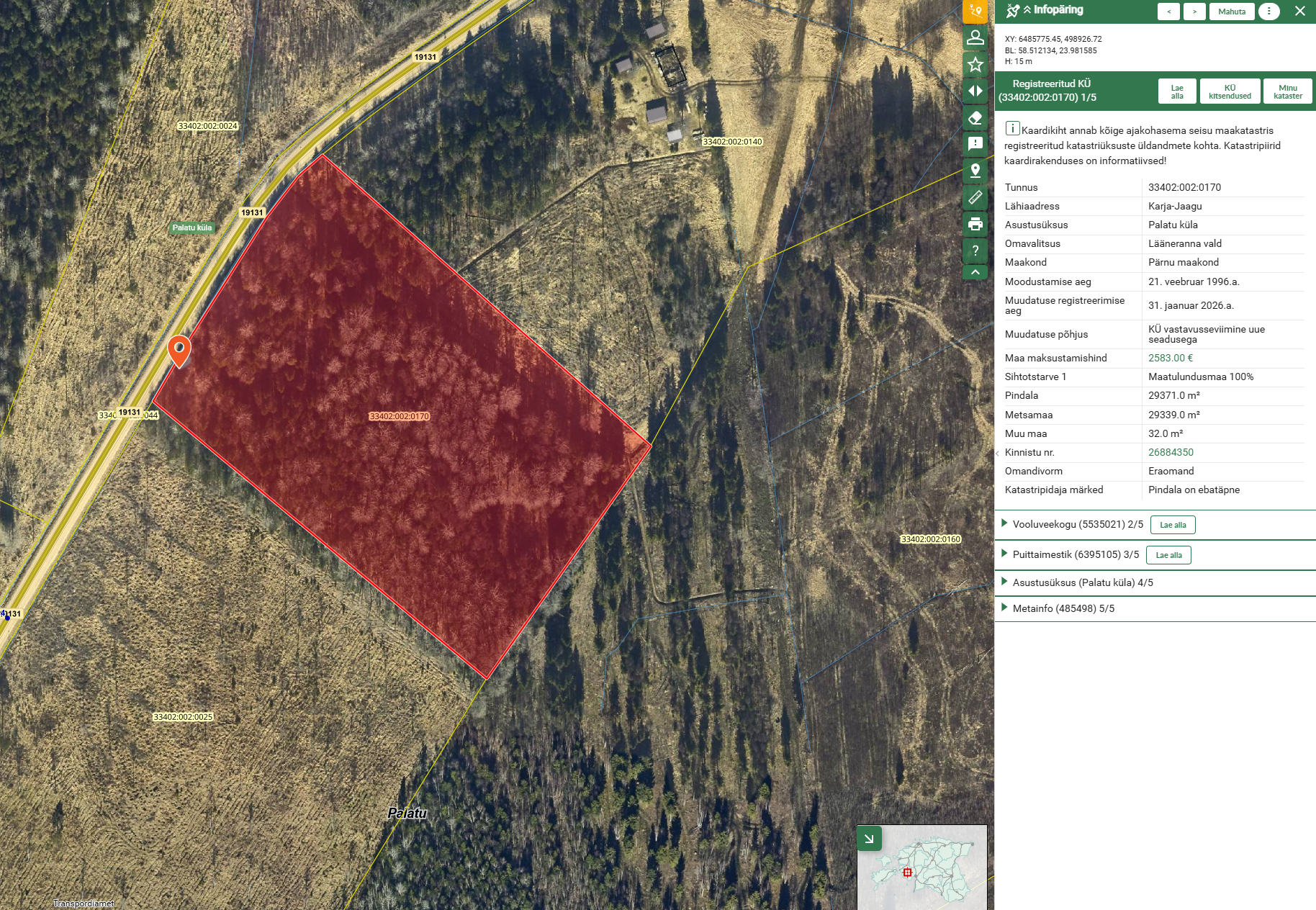Open the three-dot more options menu

(x=1268, y=12)
